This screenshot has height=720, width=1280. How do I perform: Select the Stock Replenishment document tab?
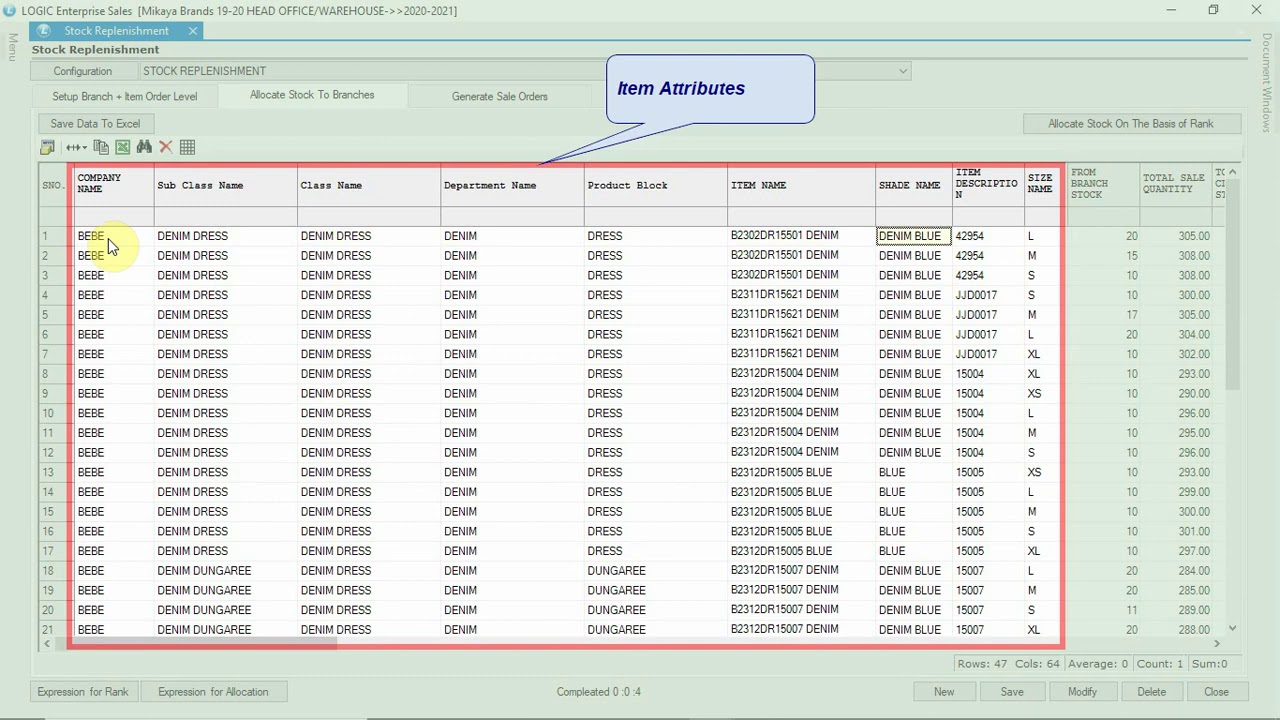click(x=116, y=31)
